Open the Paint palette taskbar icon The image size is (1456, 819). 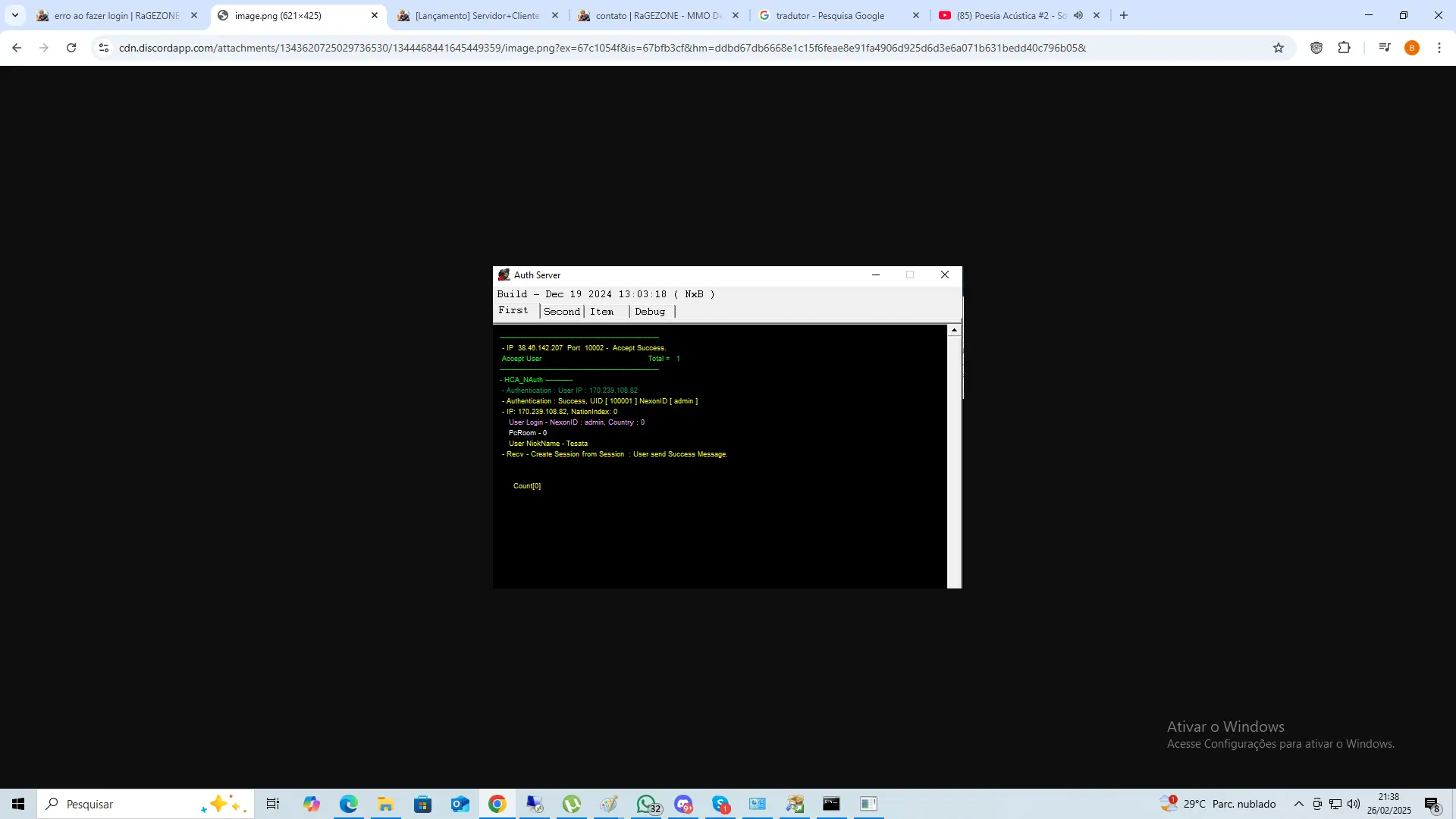pos(609,804)
